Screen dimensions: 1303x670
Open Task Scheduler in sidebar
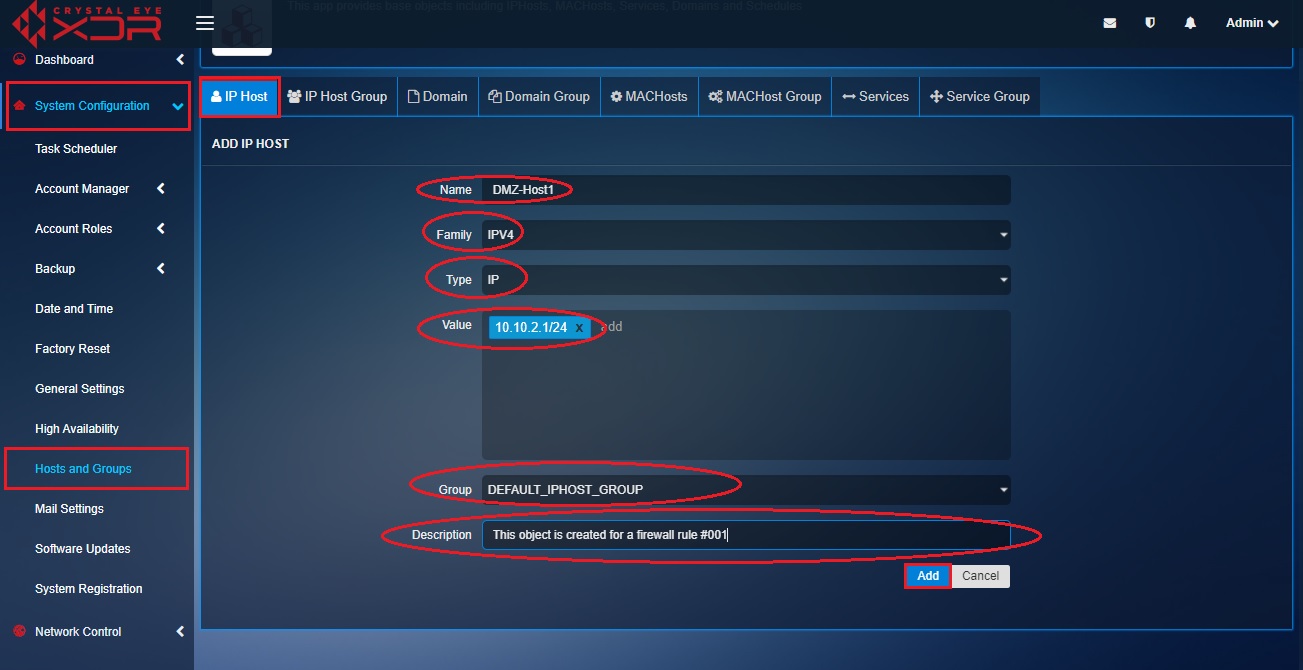coord(76,149)
